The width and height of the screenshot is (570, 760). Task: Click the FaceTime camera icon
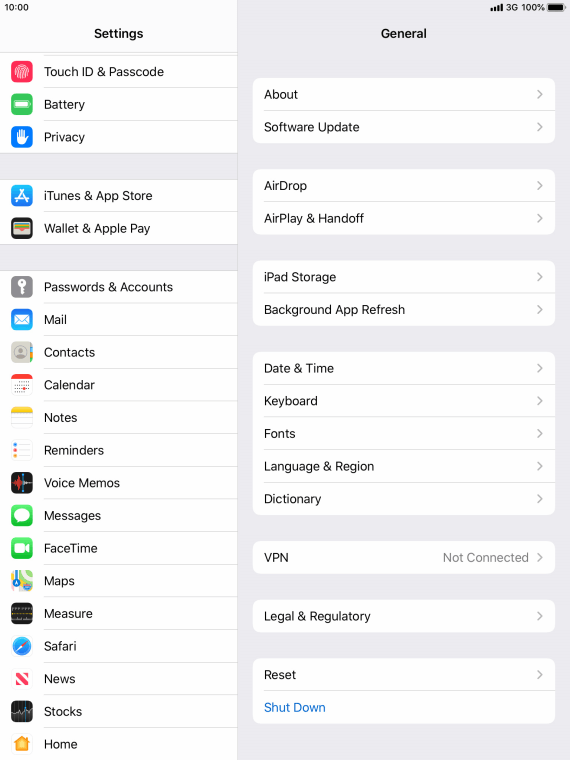(22, 548)
